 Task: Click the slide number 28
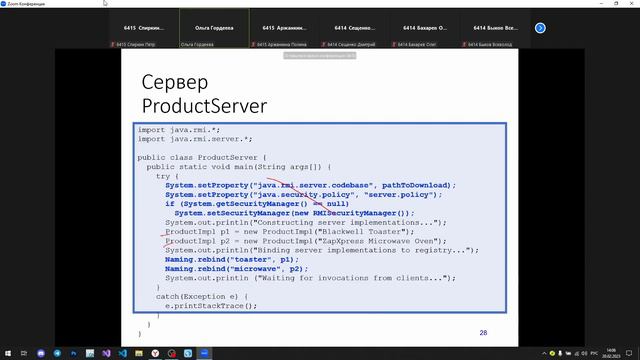(483, 333)
